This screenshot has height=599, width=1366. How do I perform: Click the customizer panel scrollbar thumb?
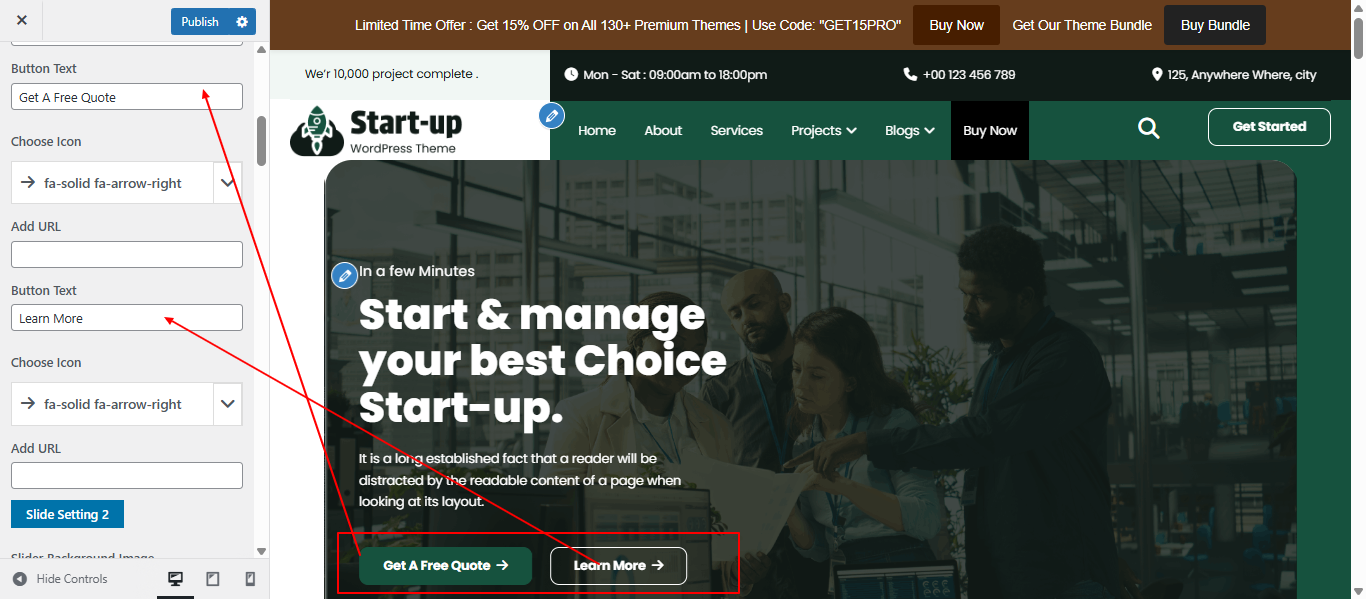coord(262,141)
